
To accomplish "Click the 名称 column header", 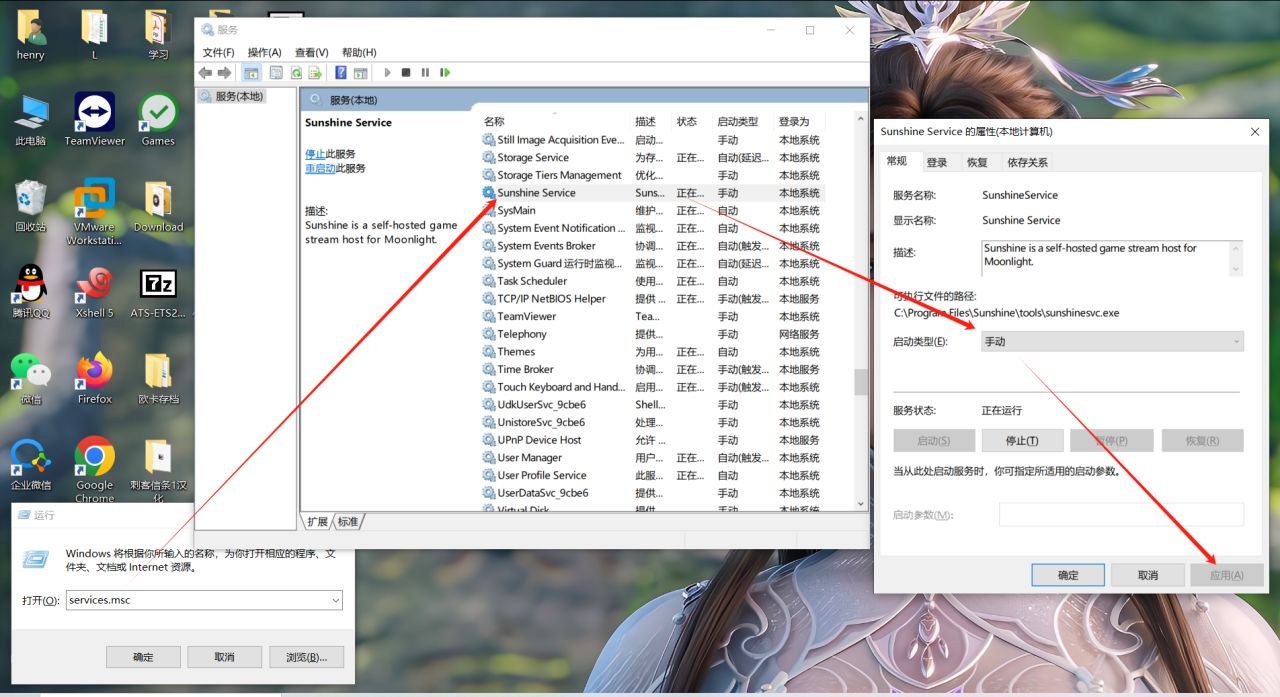I will 555,121.
